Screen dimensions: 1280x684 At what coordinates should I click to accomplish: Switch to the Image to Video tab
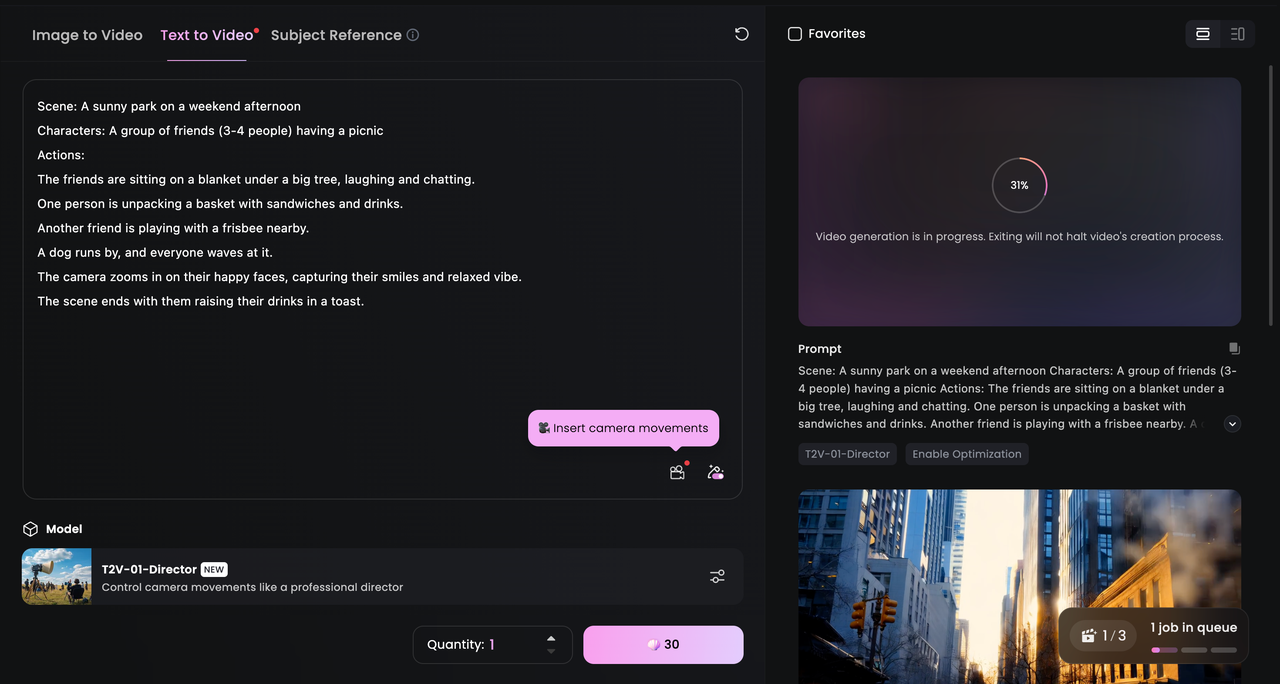[86, 34]
